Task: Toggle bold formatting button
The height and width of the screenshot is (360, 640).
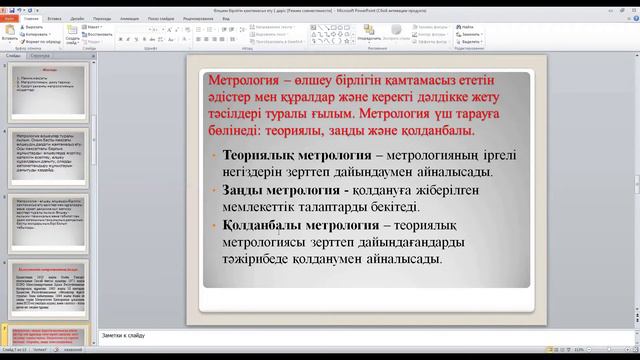Action: pos(120,40)
